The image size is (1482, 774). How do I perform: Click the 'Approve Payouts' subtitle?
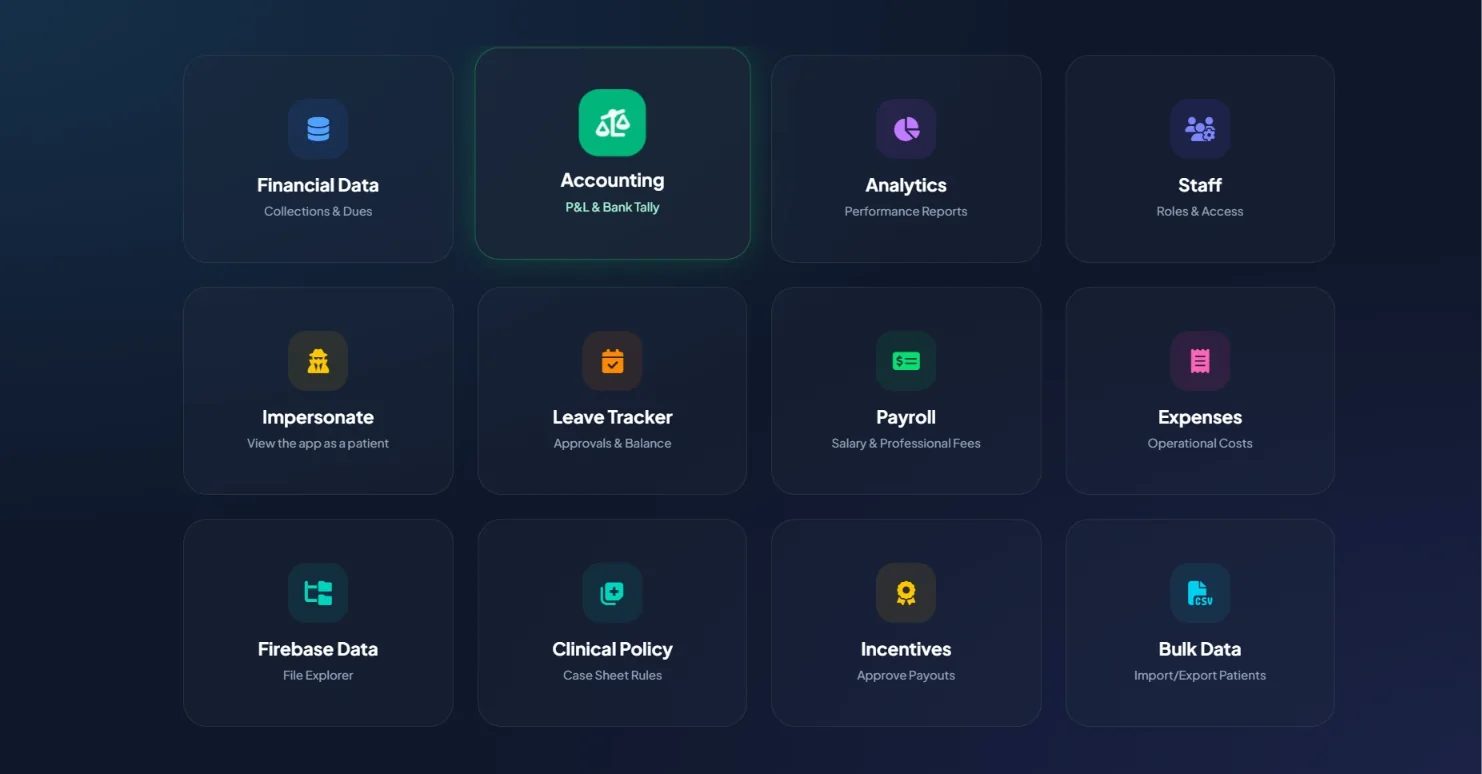point(906,675)
